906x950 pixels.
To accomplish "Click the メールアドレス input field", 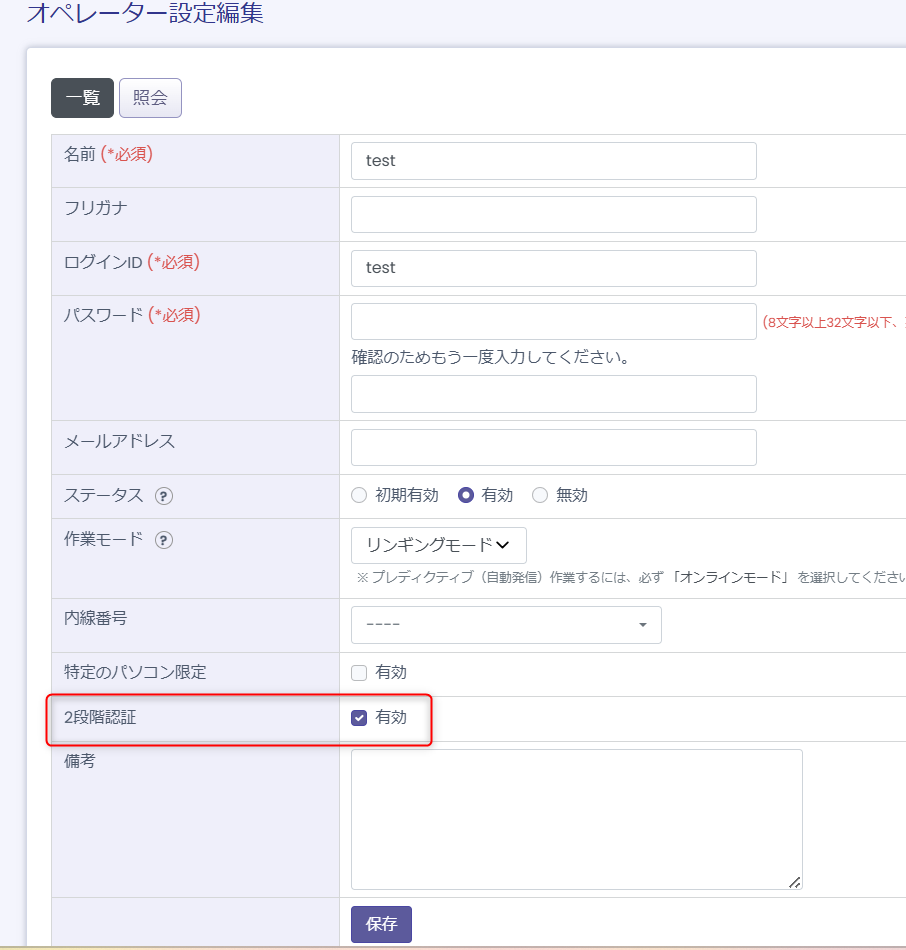I will [x=553, y=447].
